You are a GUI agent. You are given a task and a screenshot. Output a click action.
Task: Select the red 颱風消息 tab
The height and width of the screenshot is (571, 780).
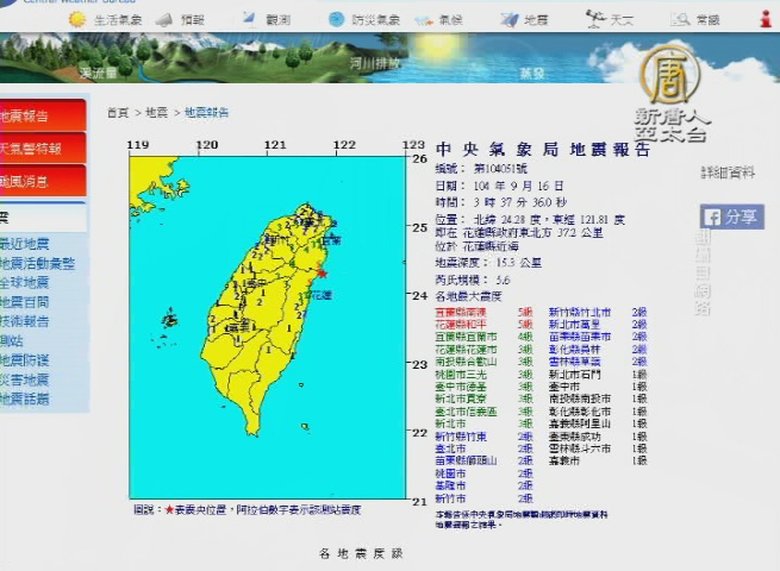coord(30,181)
